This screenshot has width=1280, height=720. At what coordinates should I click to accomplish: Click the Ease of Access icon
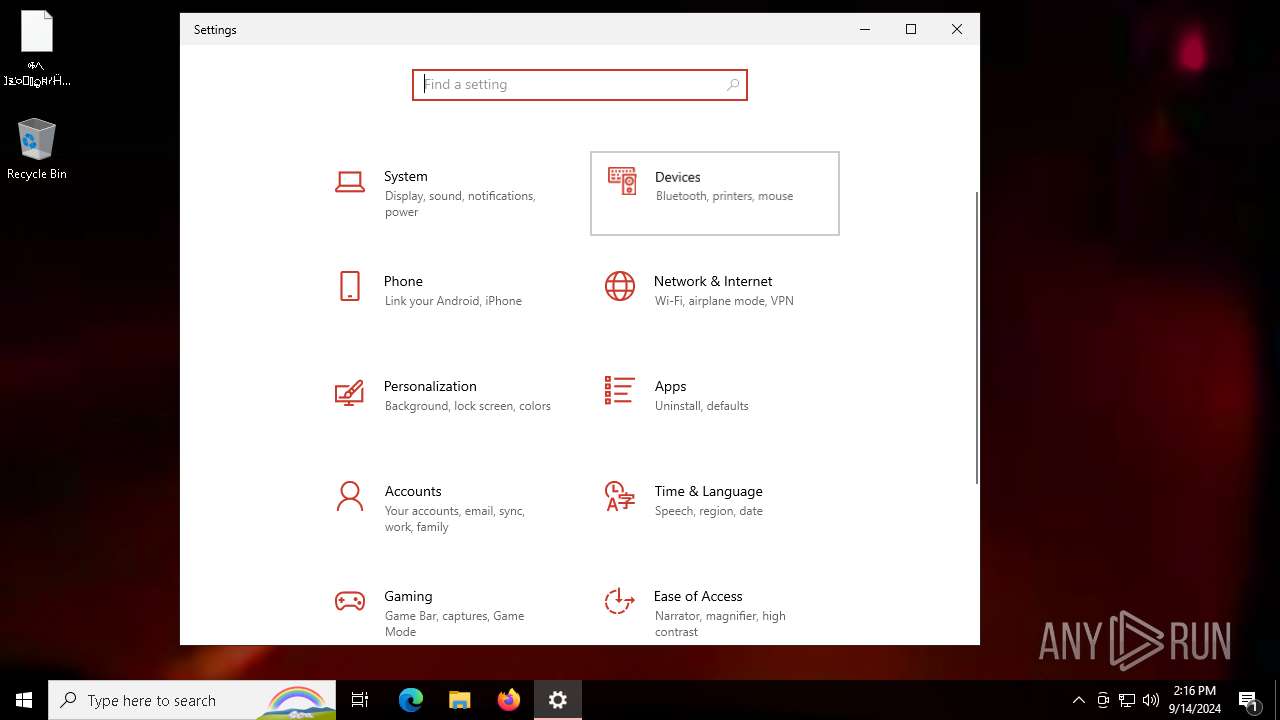[619, 601]
